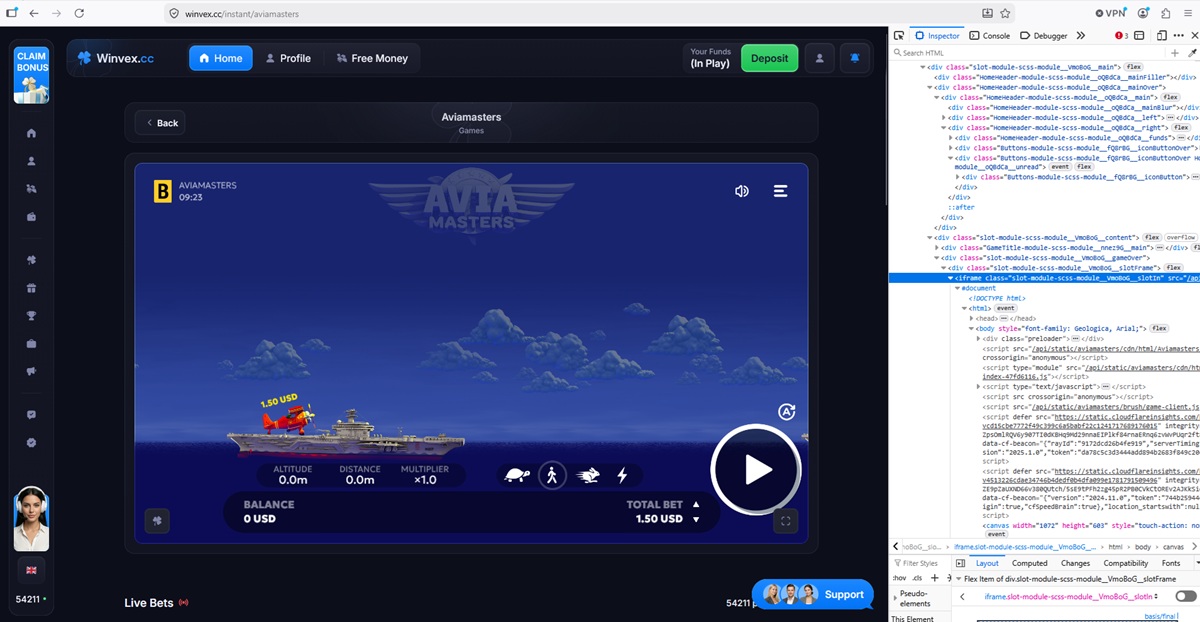Select the rabbit fast speed

coord(587,475)
